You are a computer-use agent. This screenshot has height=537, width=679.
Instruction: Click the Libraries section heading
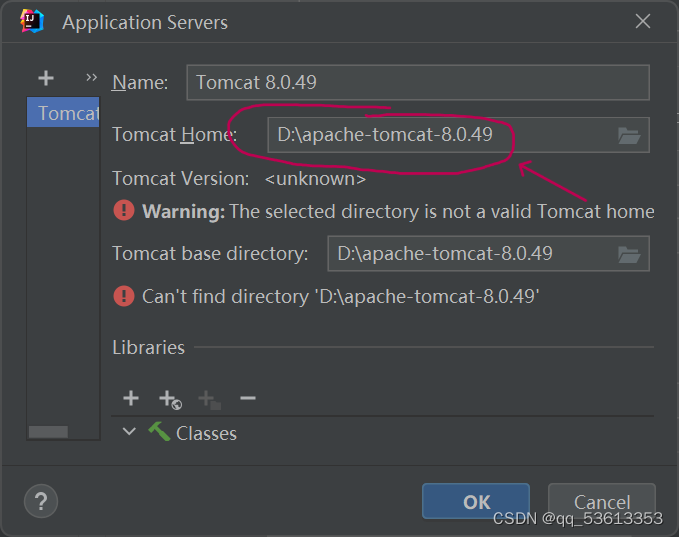(x=149, y=347)
